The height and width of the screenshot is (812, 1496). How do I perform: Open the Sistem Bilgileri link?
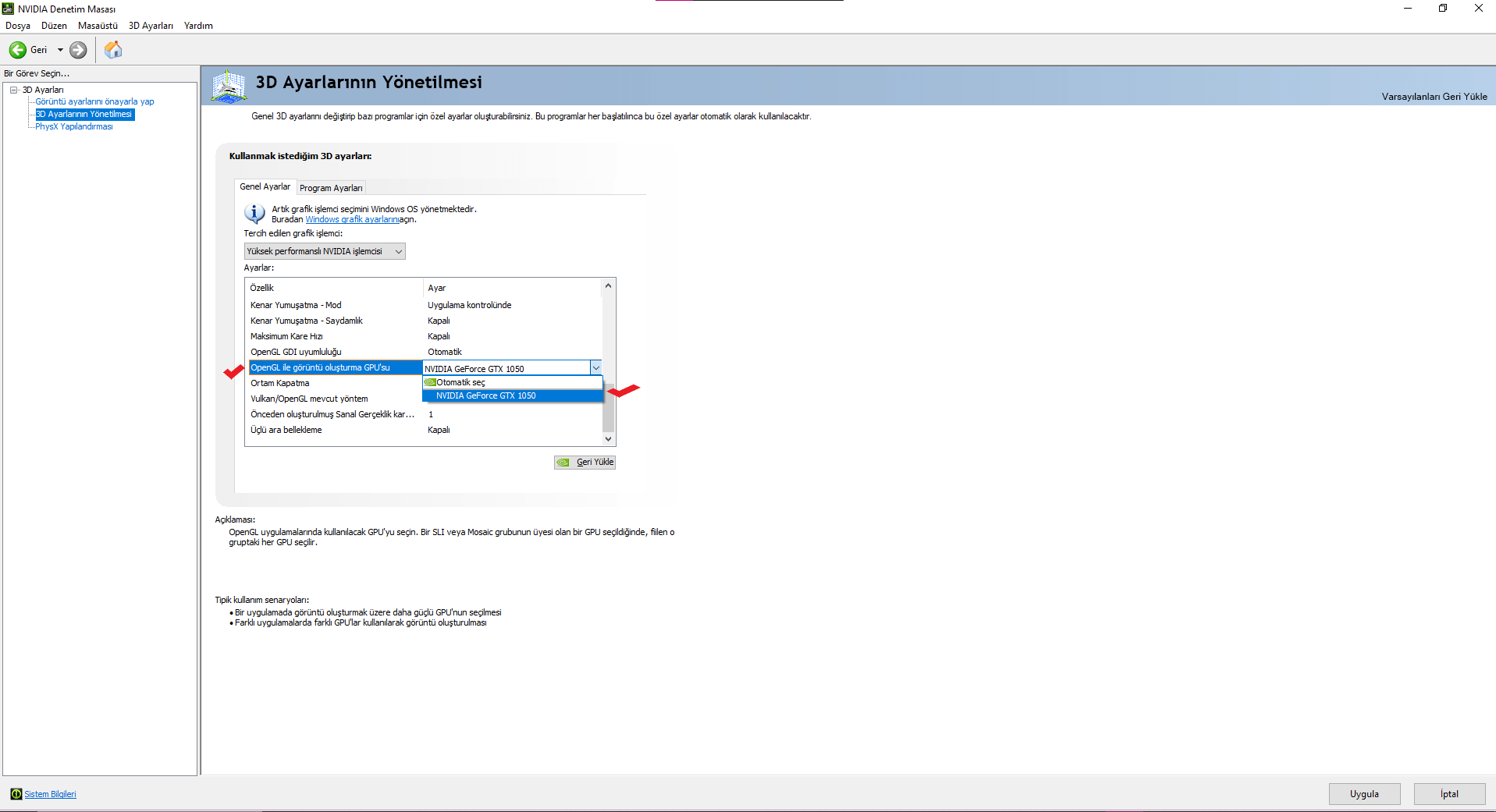tap(50, 794)
